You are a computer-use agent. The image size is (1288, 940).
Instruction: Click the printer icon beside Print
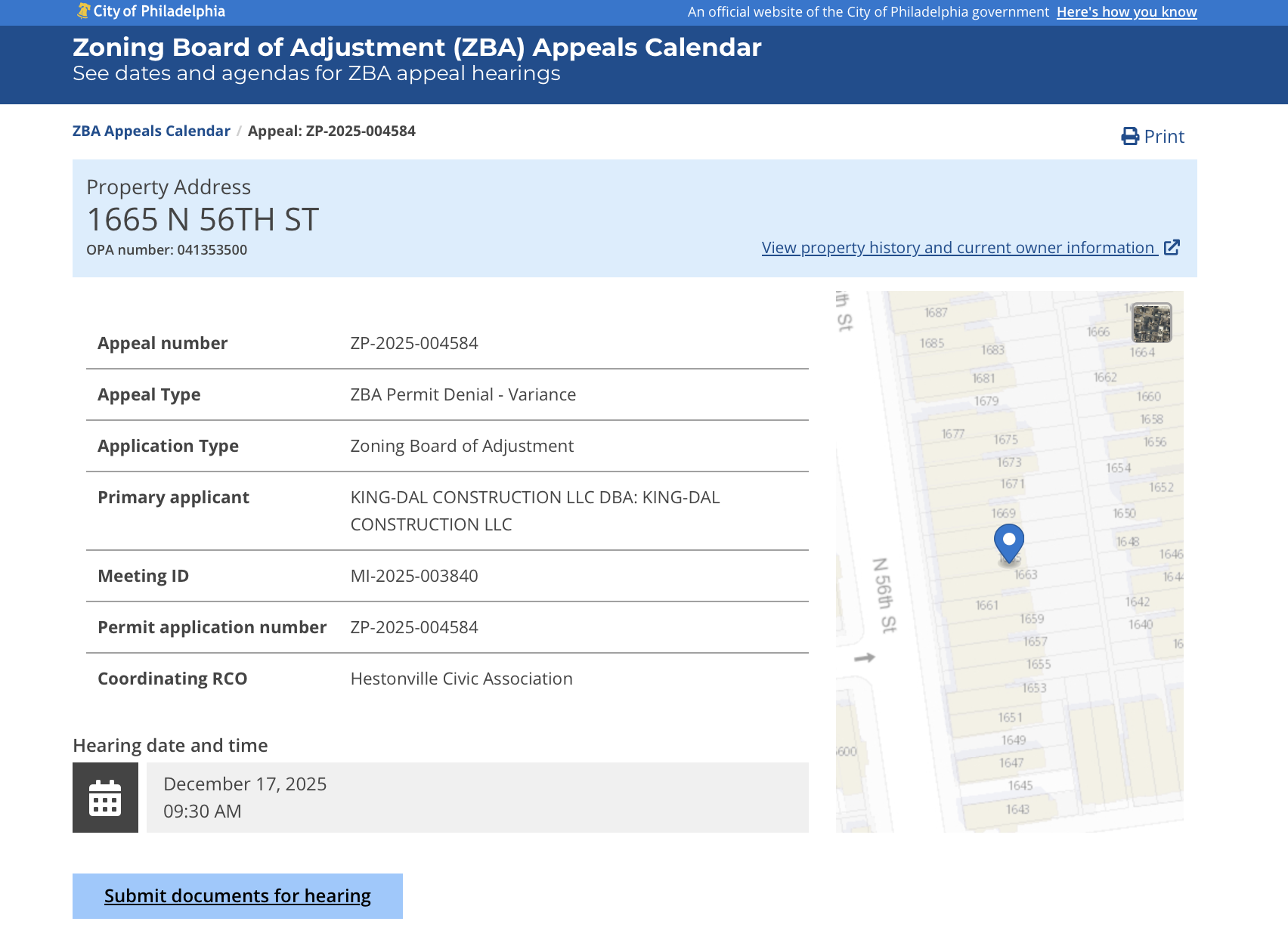point(1129,135)
